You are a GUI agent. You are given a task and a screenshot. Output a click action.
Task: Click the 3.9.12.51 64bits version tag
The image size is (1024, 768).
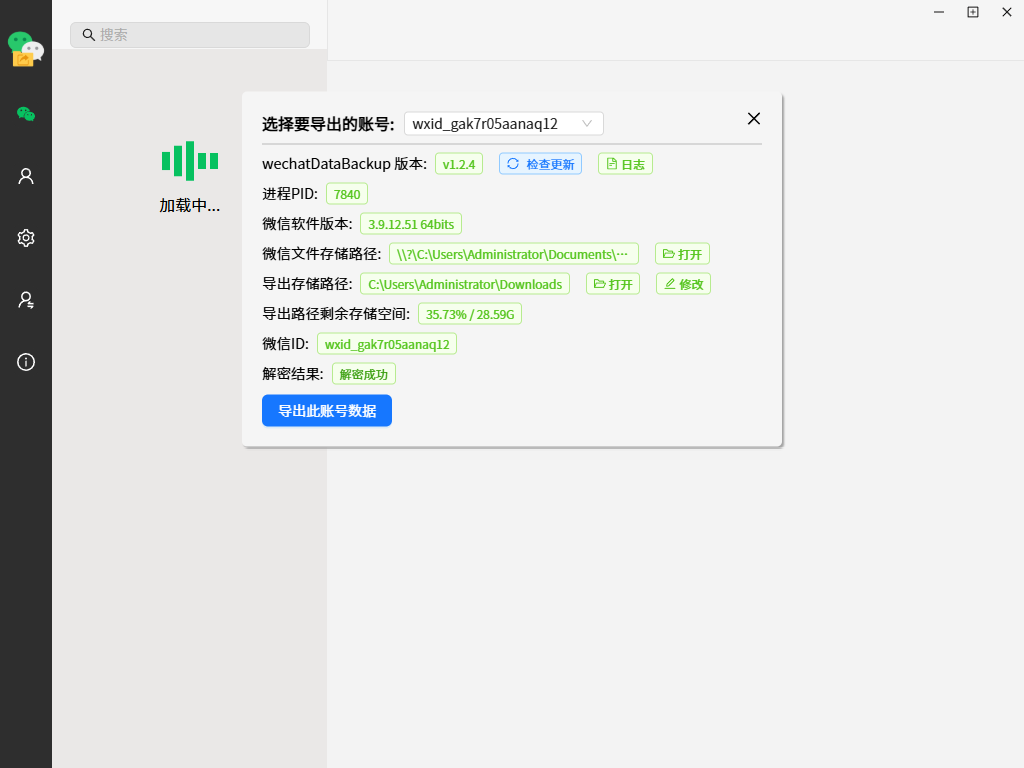pyautogui.click(x=411, y=224)
